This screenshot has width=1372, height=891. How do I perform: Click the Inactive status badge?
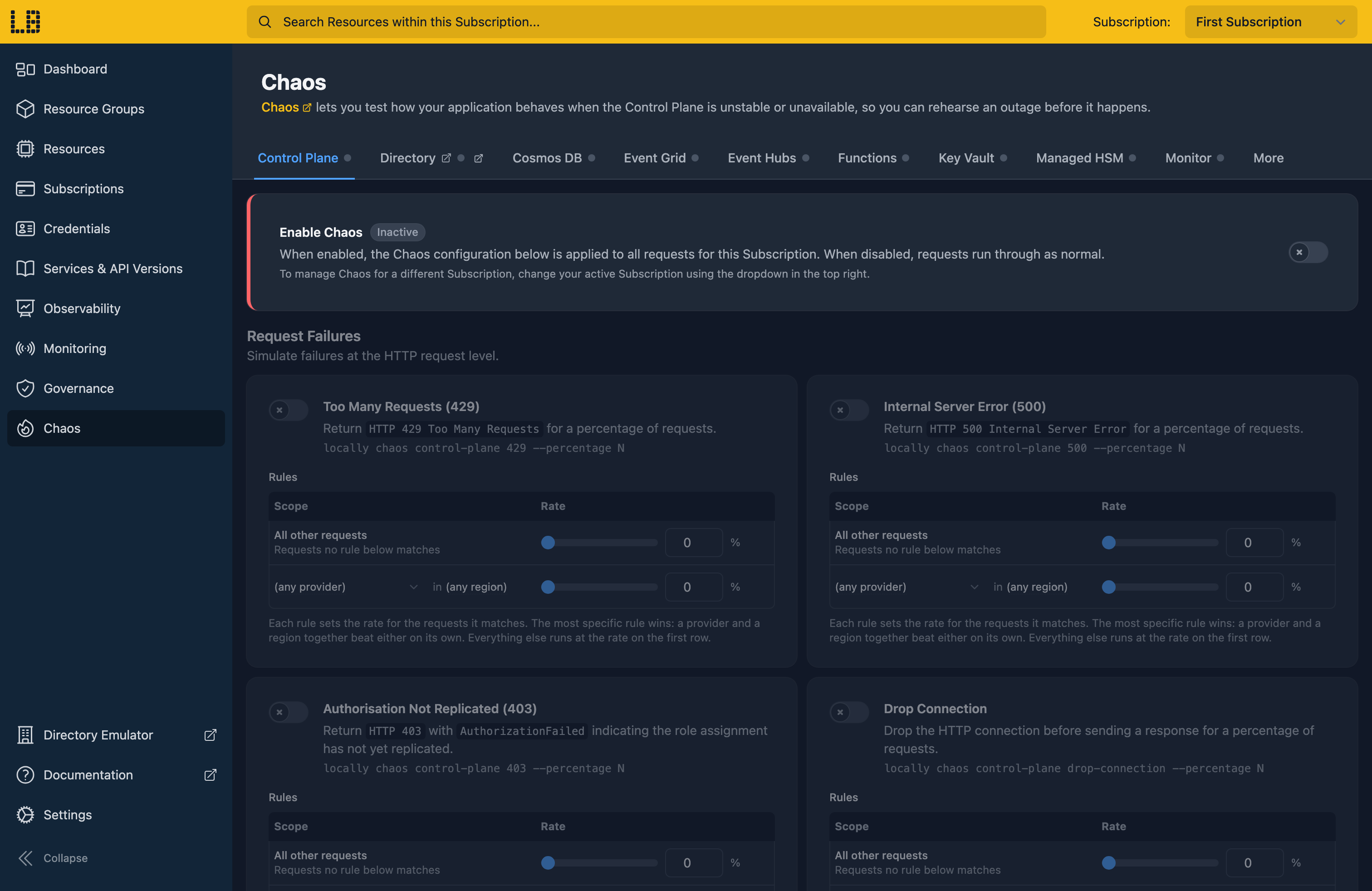[397, 232]
